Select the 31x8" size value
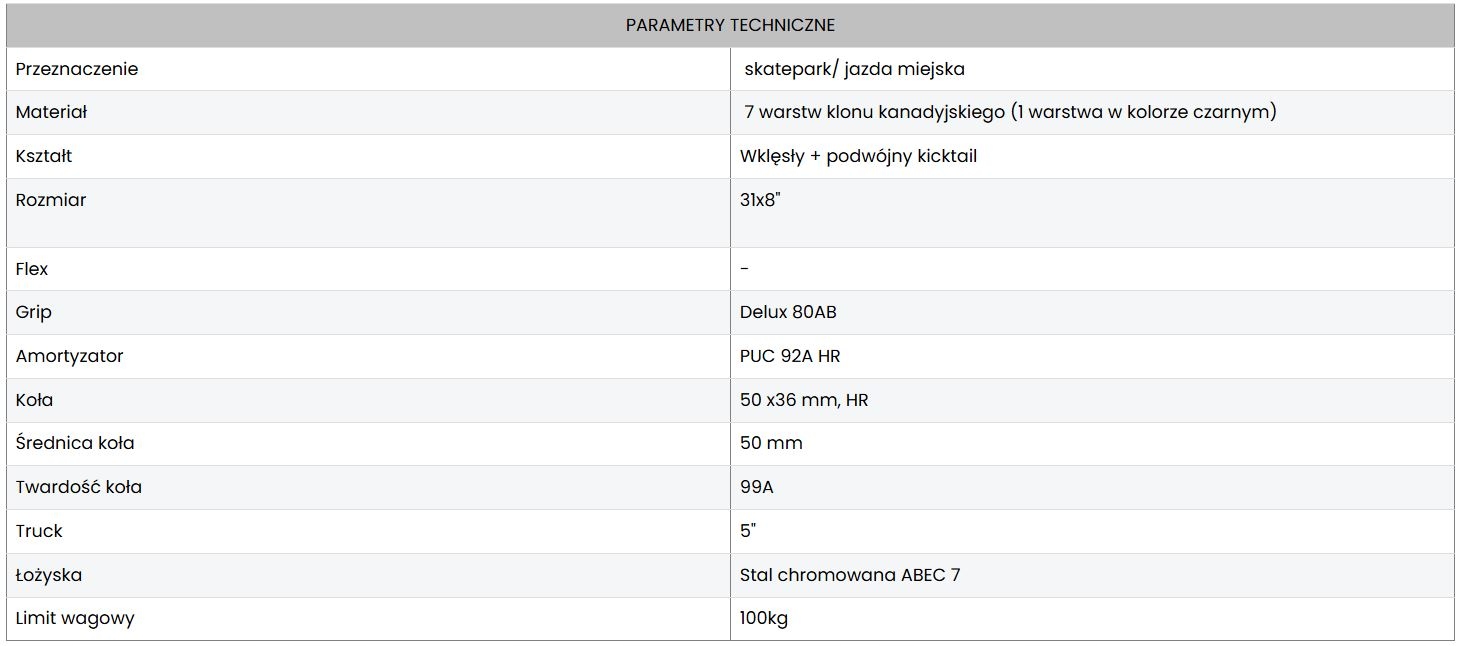This screenshot has height=646, width=1464. (x=760, y=200)
